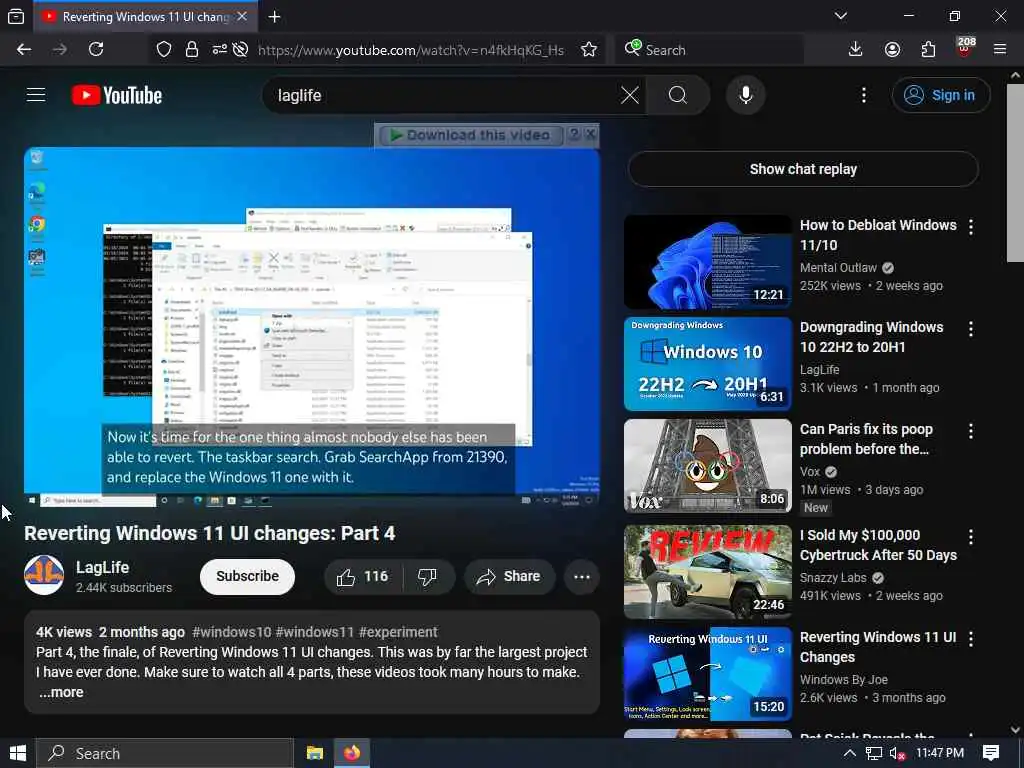
Task: Click the video player
Action: (312, 327)
